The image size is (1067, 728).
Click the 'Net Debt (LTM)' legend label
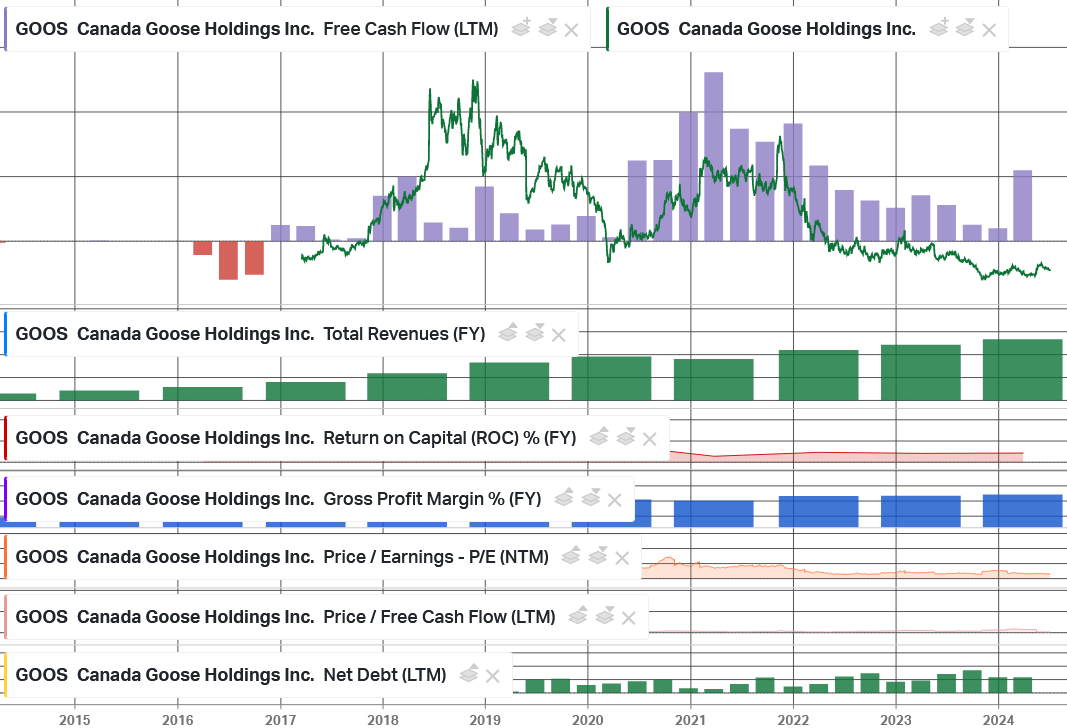point(385,675)
